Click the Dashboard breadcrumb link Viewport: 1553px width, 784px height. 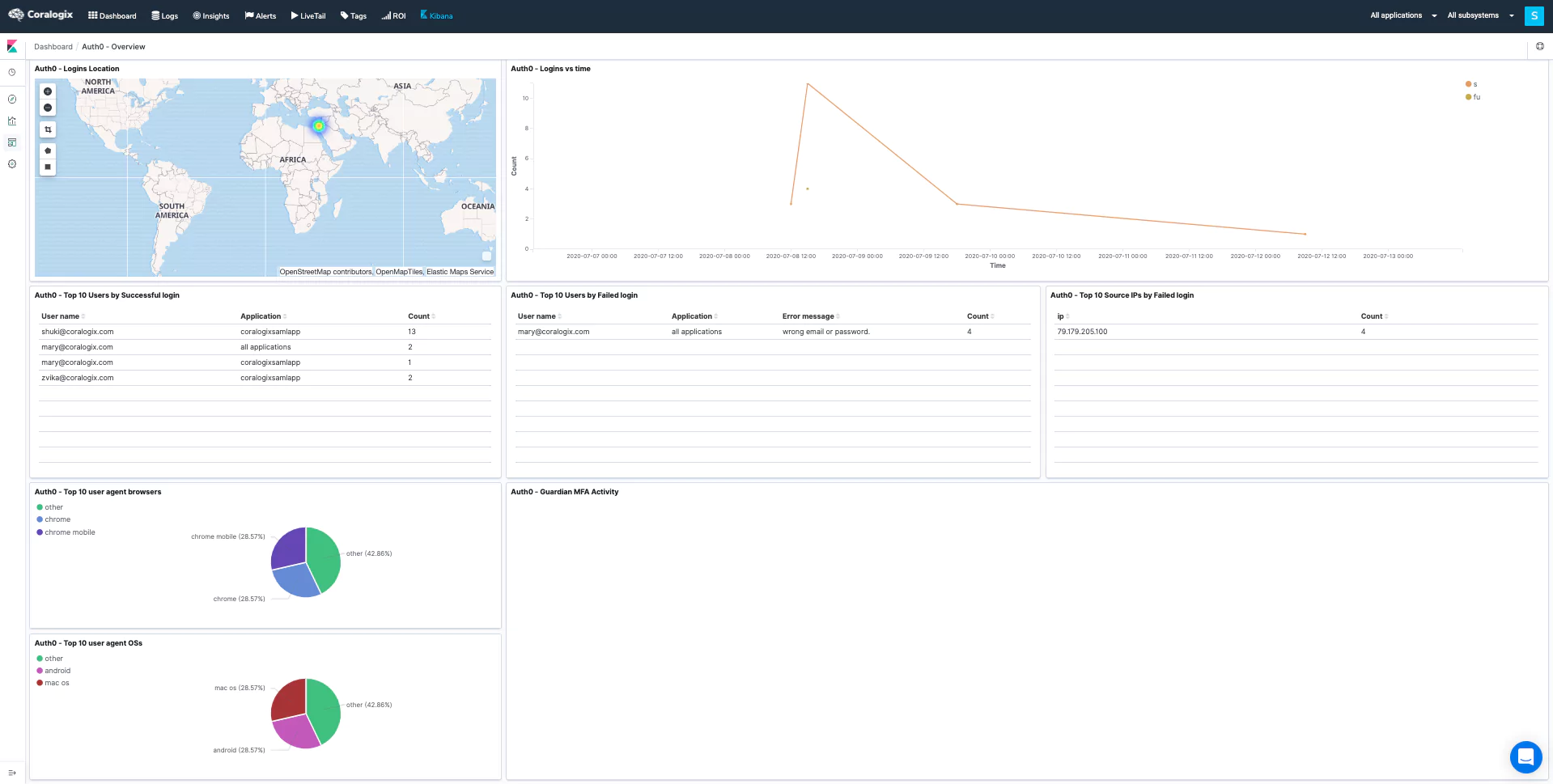(53, 47)
